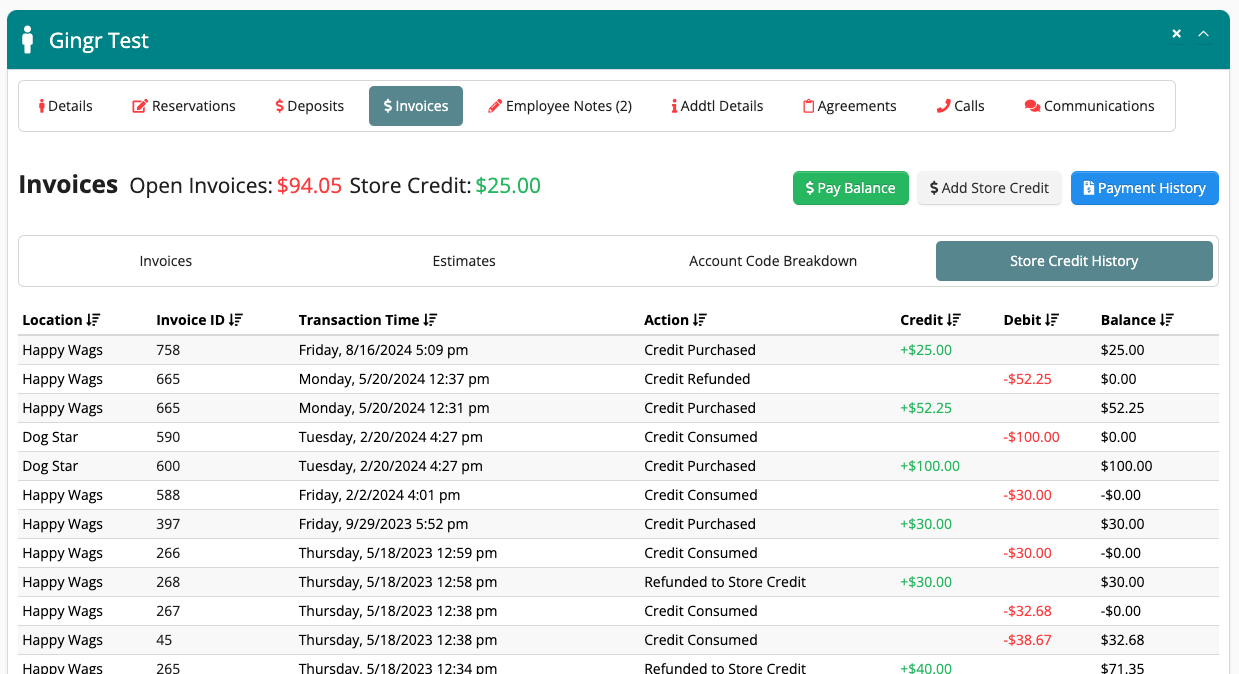Sort the Credit column

(955, 319)
